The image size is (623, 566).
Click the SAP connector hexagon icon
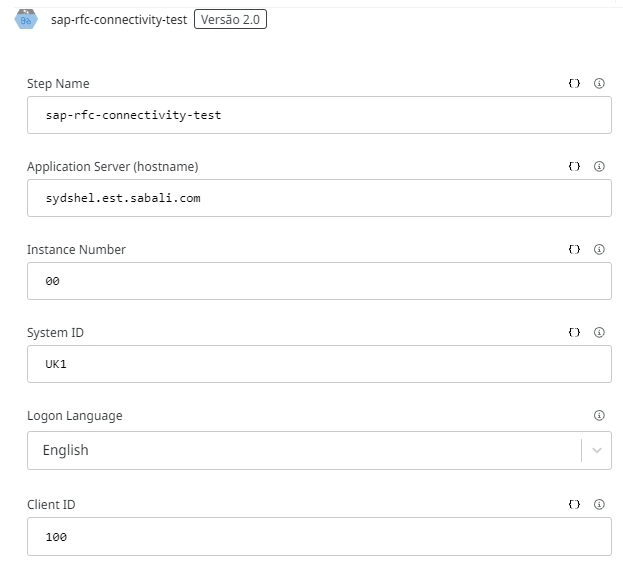coord(26,19)
